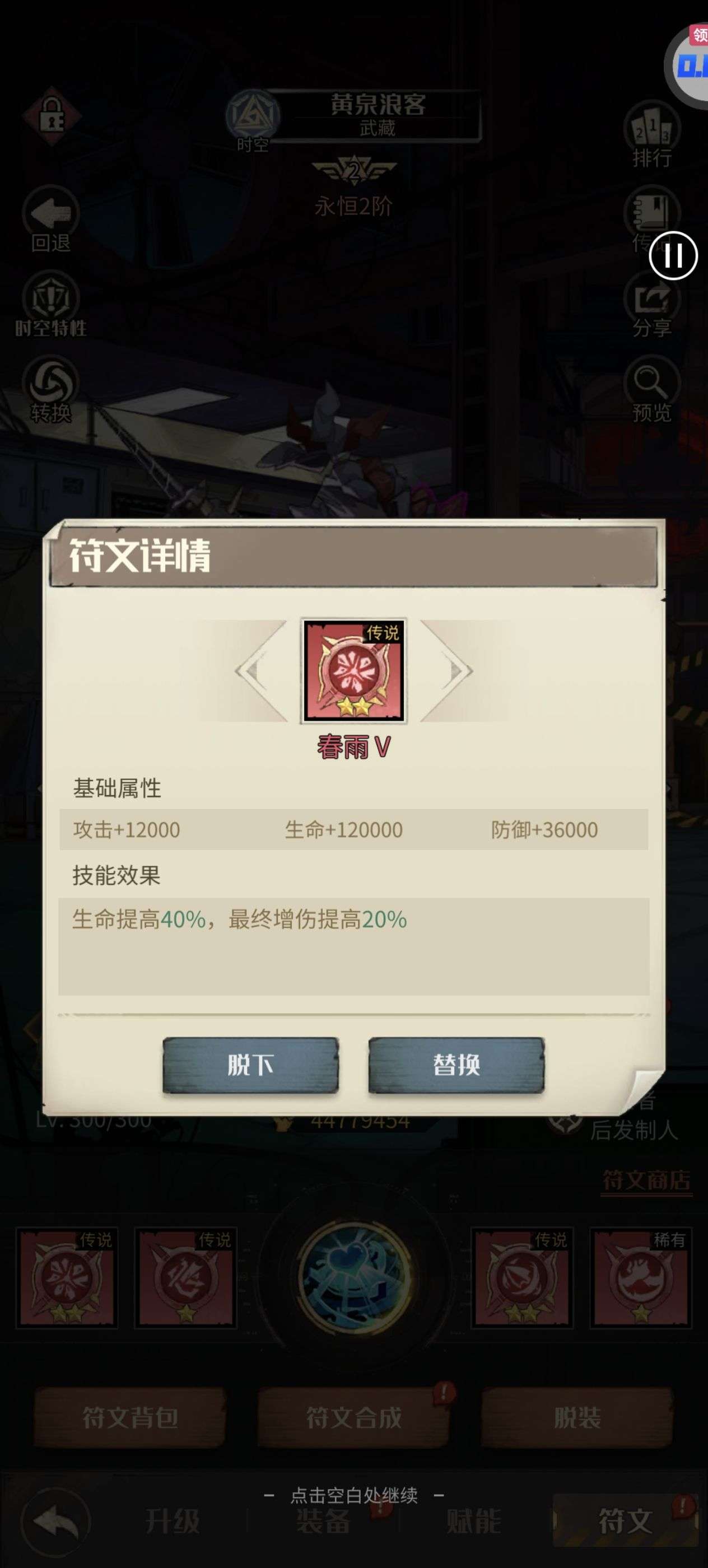This screenshot has width=708, height=1568.
Task: Switch to the 装备 tab
Action: click(x=324, y=1521)
